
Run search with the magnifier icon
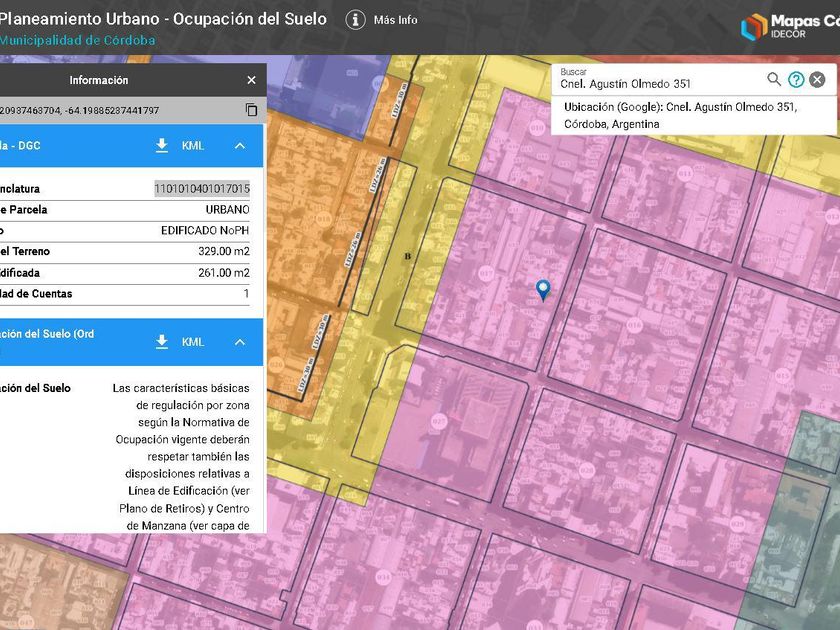tap(774, 80)
